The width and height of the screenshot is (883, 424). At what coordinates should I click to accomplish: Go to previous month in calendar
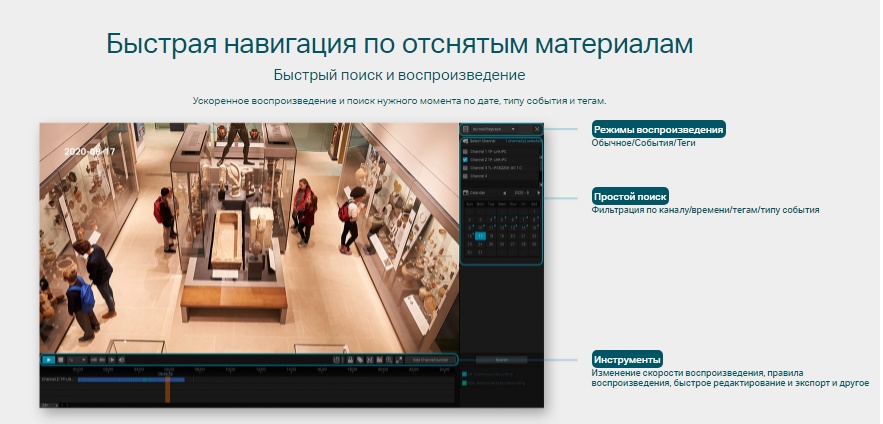click(x=504, y=191)
